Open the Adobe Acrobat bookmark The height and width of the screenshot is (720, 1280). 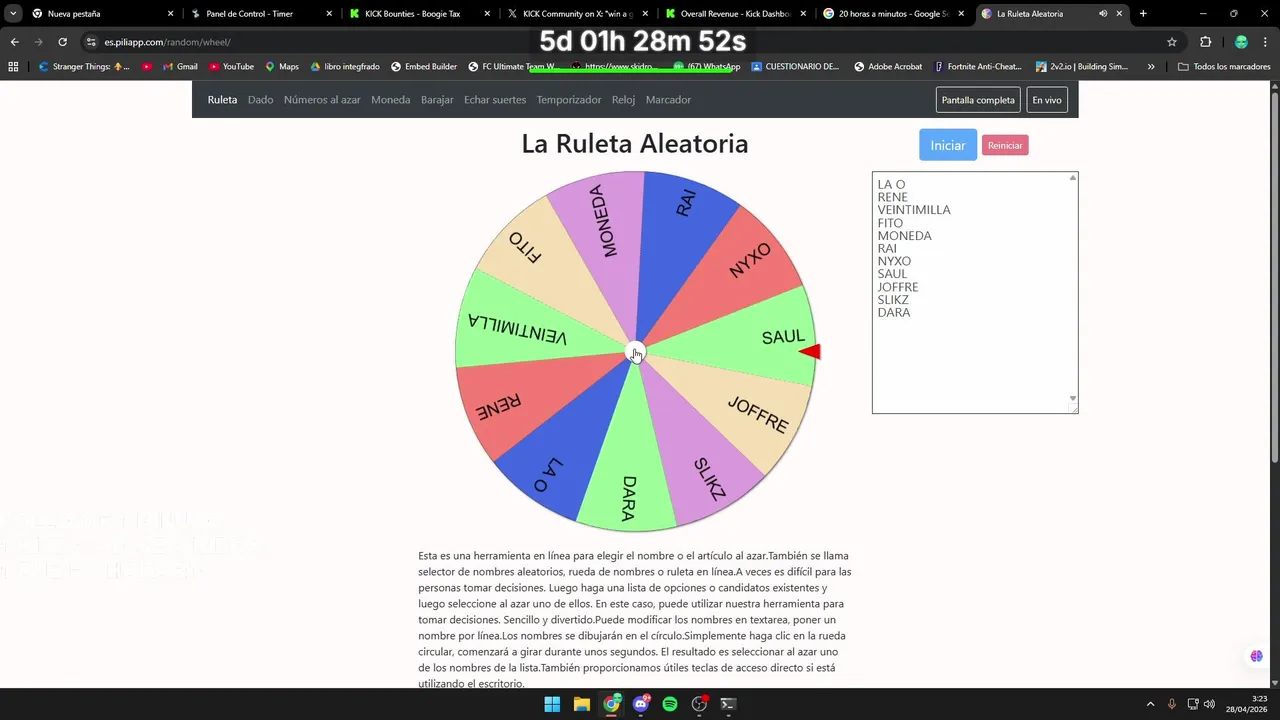click(x=887, y=67)
